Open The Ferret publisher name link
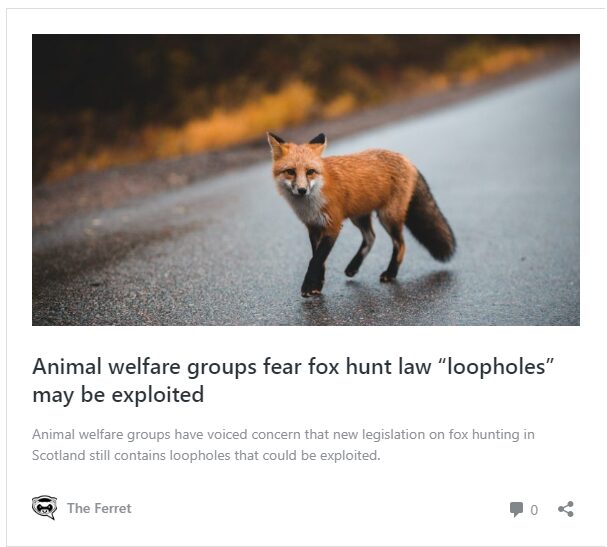Image resolution: width=607 pixels, height=547 pixels. [x=99, y=508]
